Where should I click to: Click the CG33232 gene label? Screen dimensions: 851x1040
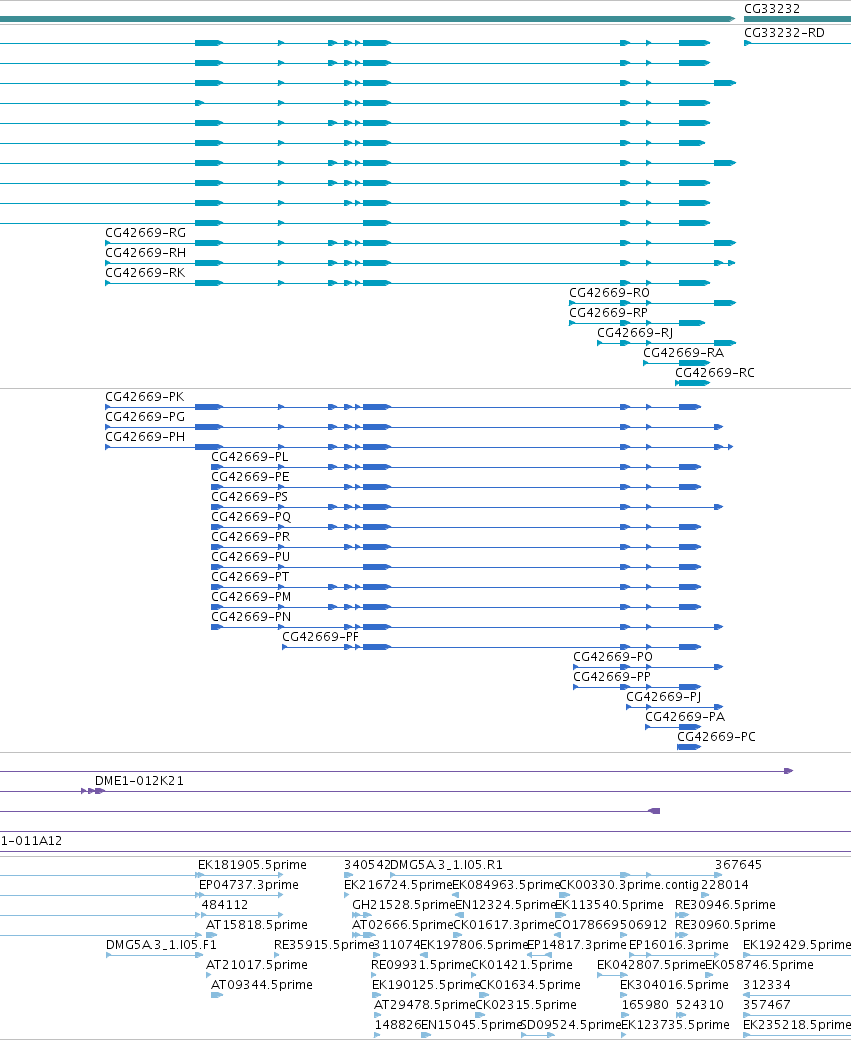coord(772,9)
